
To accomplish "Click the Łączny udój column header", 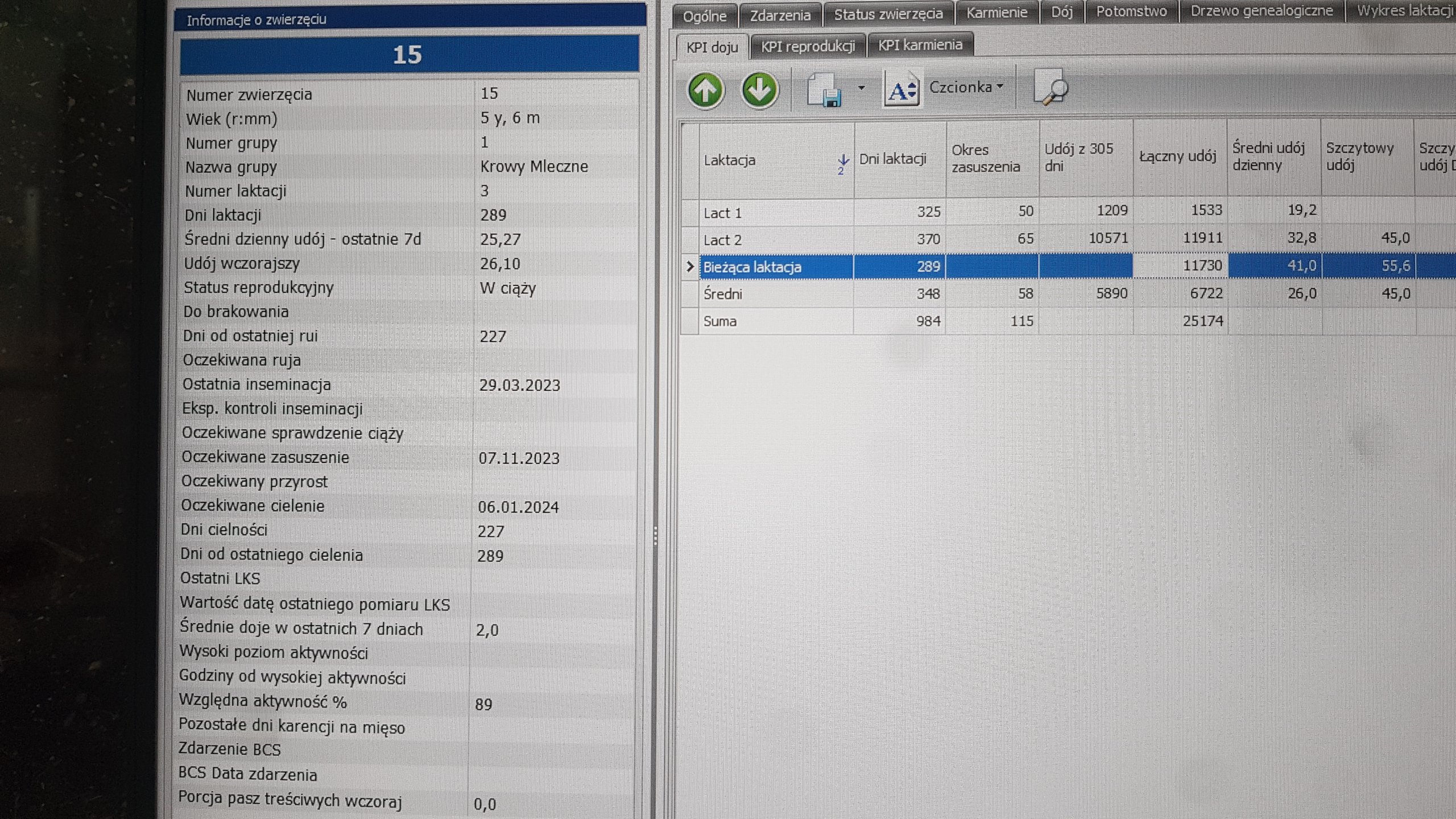I will coord(1177,156).
